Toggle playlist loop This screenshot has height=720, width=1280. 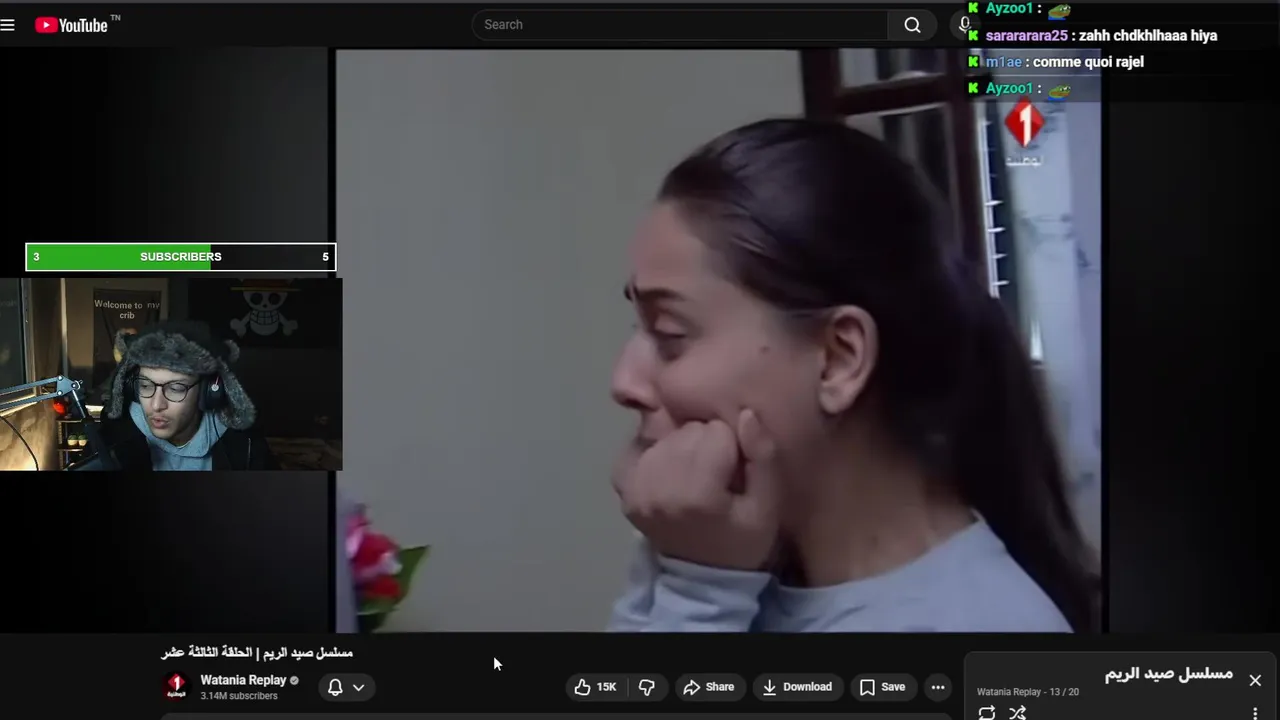point(987,713)
